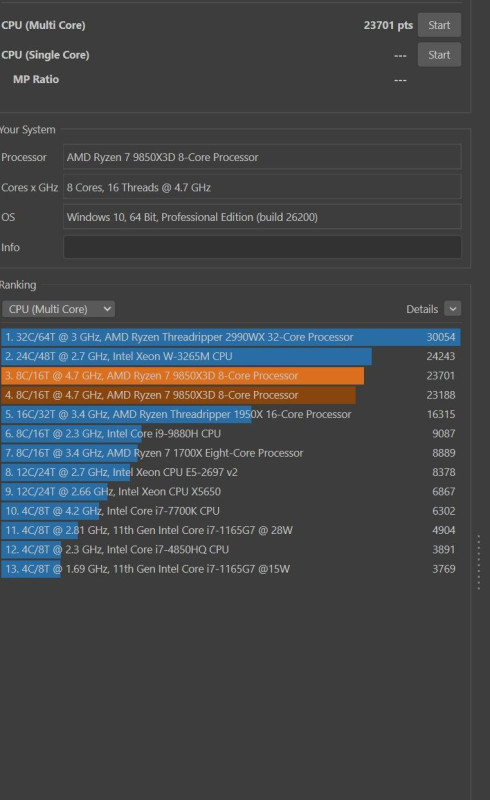Click the OS Windows 10 field
Viewport: 490px width, 800px height.
click(x=262, y=217)
